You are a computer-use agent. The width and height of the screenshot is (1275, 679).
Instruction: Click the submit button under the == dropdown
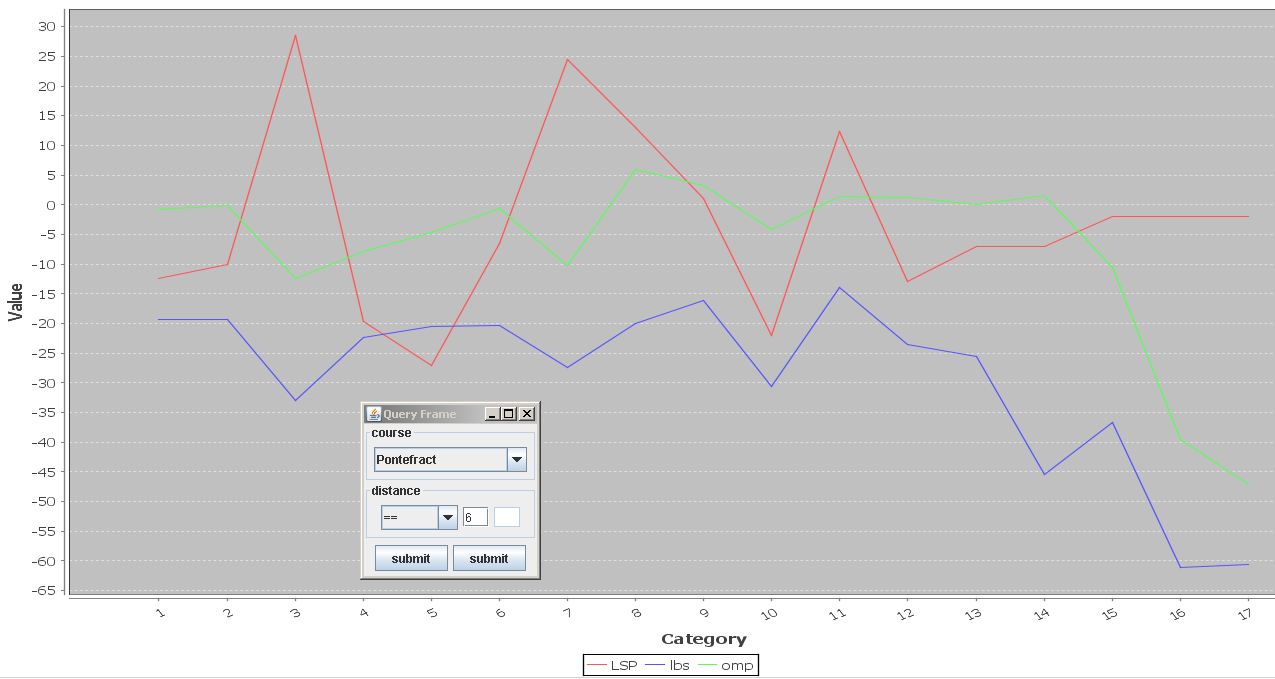[x=411, y=558]
